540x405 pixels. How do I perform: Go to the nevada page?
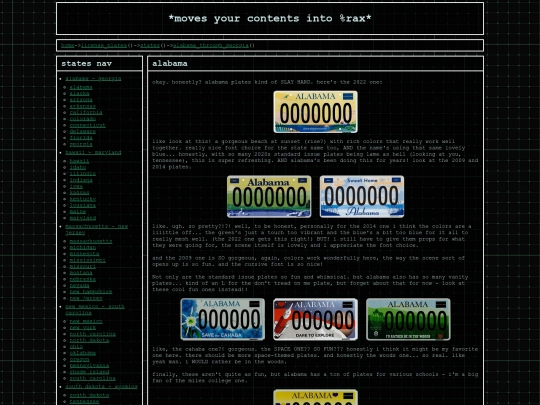click(79, 285)
